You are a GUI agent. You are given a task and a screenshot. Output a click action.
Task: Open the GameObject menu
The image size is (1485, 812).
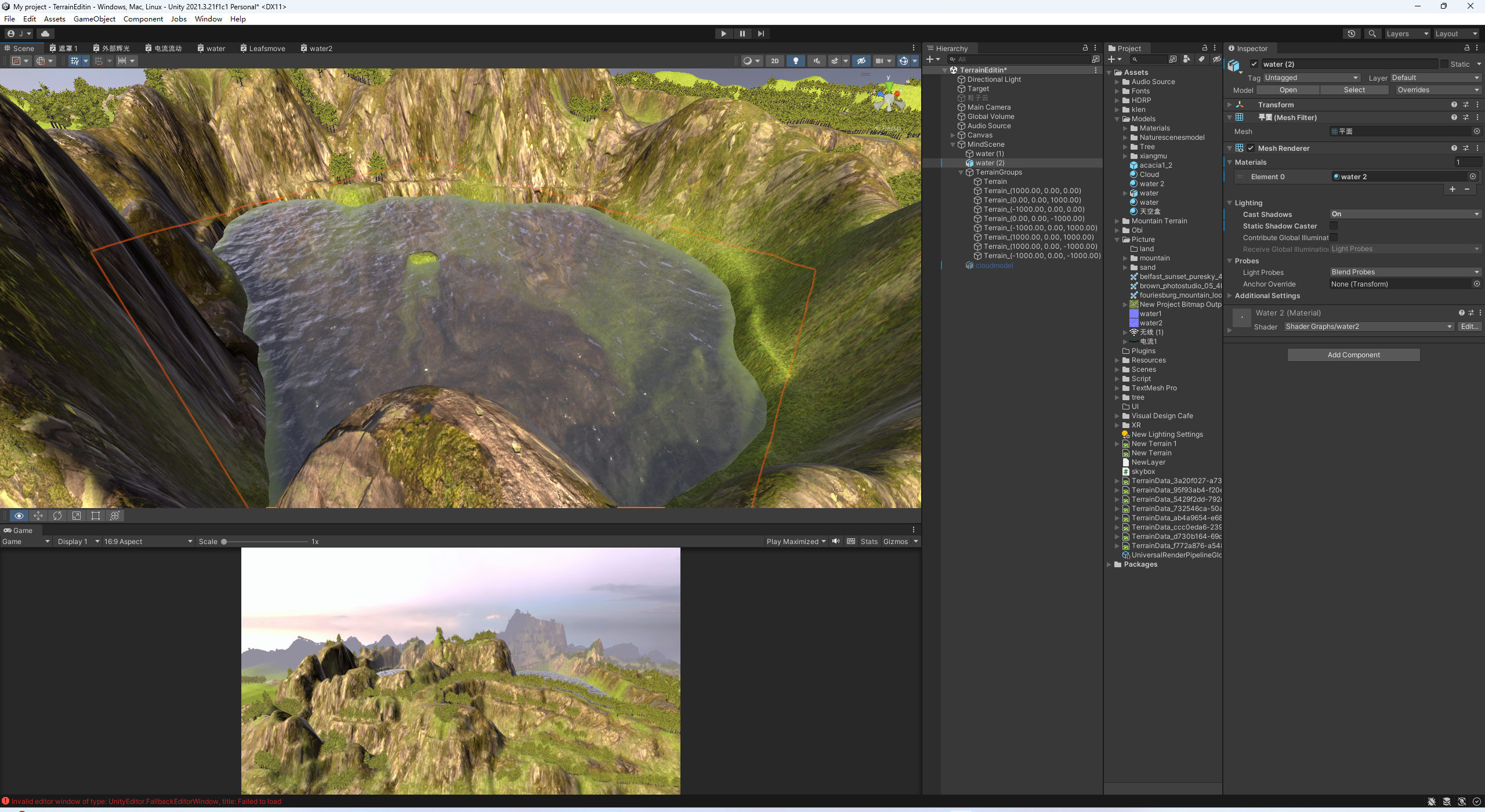pos(94,19)
